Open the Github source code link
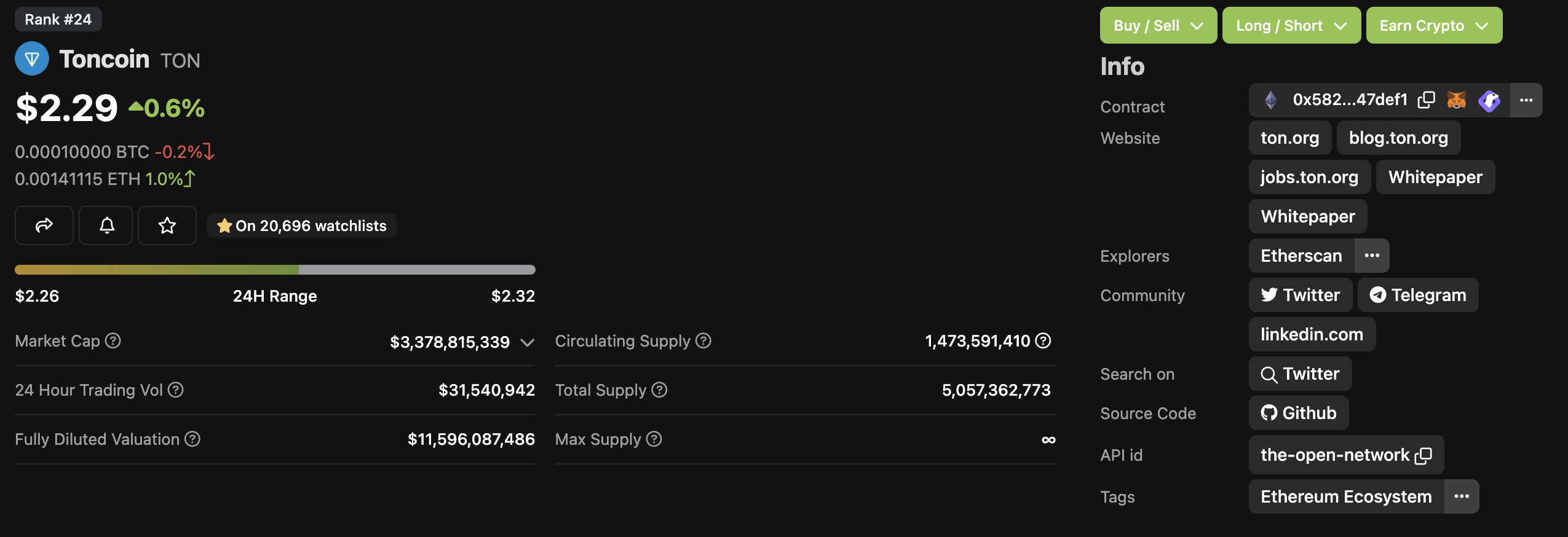 (x=1299, y=413)
